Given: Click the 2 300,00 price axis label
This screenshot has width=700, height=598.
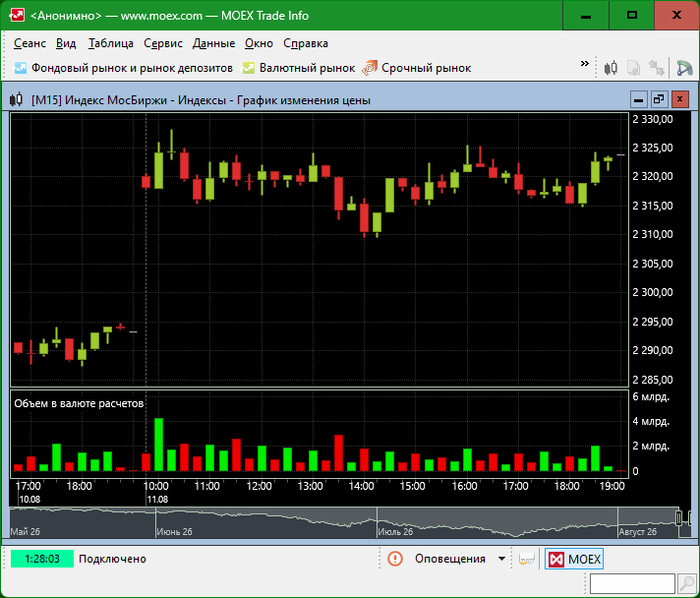Looking at the screenshot, I should coord(653,292).
